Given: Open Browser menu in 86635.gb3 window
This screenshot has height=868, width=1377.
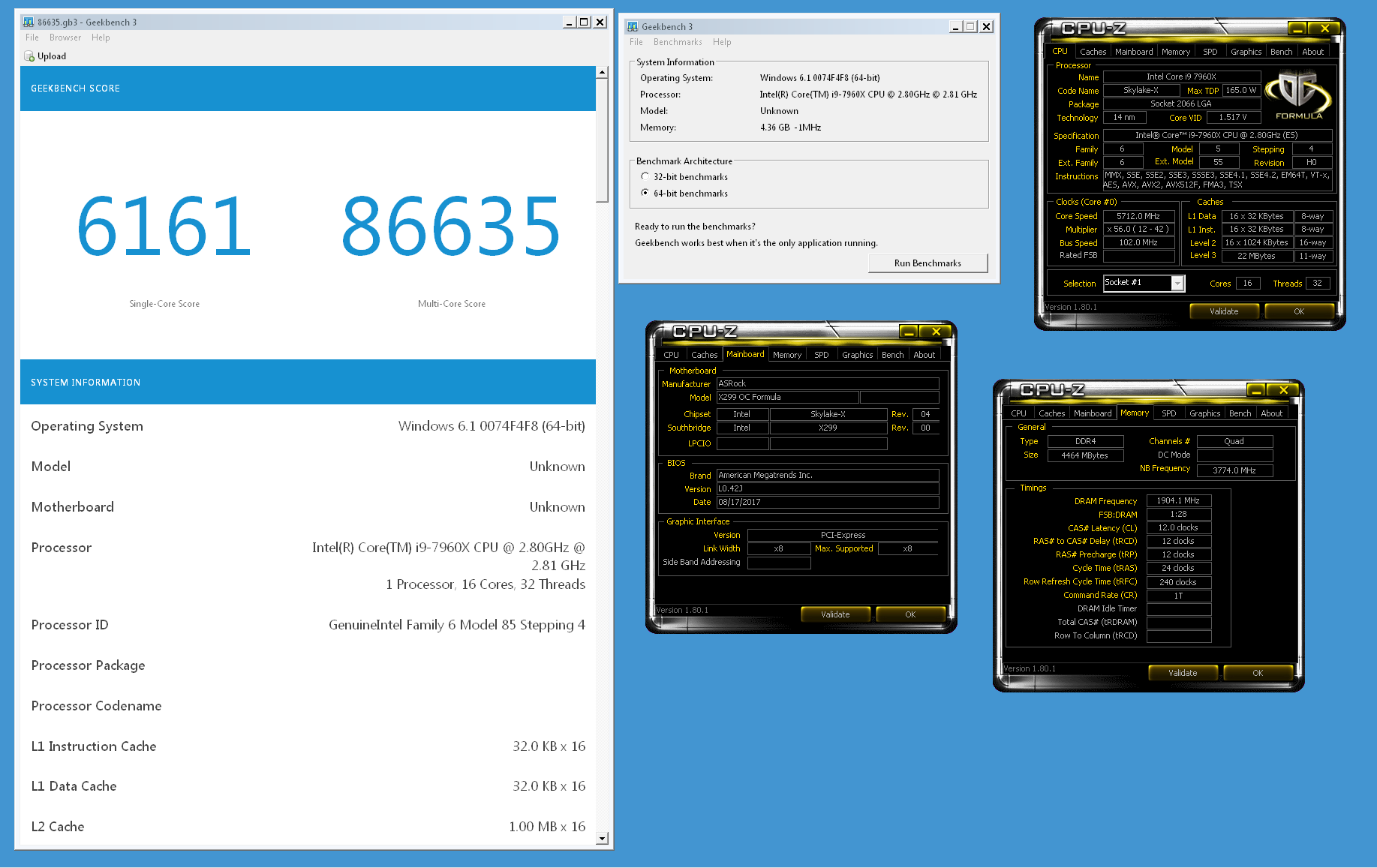Looking at the screenshot, I should [x=65, y=38].
